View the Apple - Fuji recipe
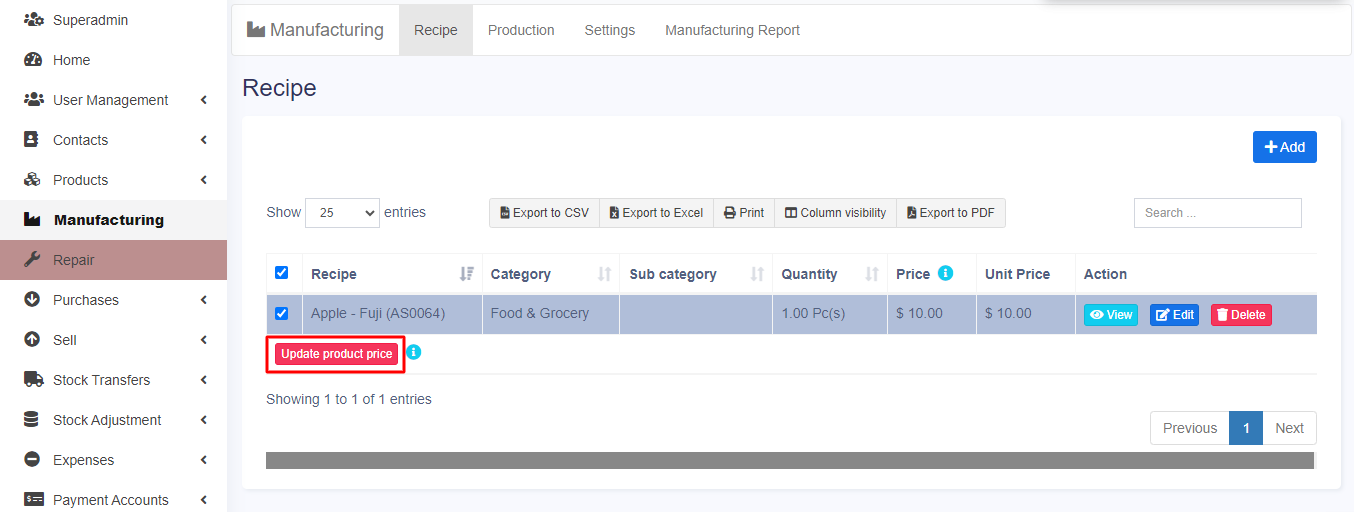 [1110, 315]
